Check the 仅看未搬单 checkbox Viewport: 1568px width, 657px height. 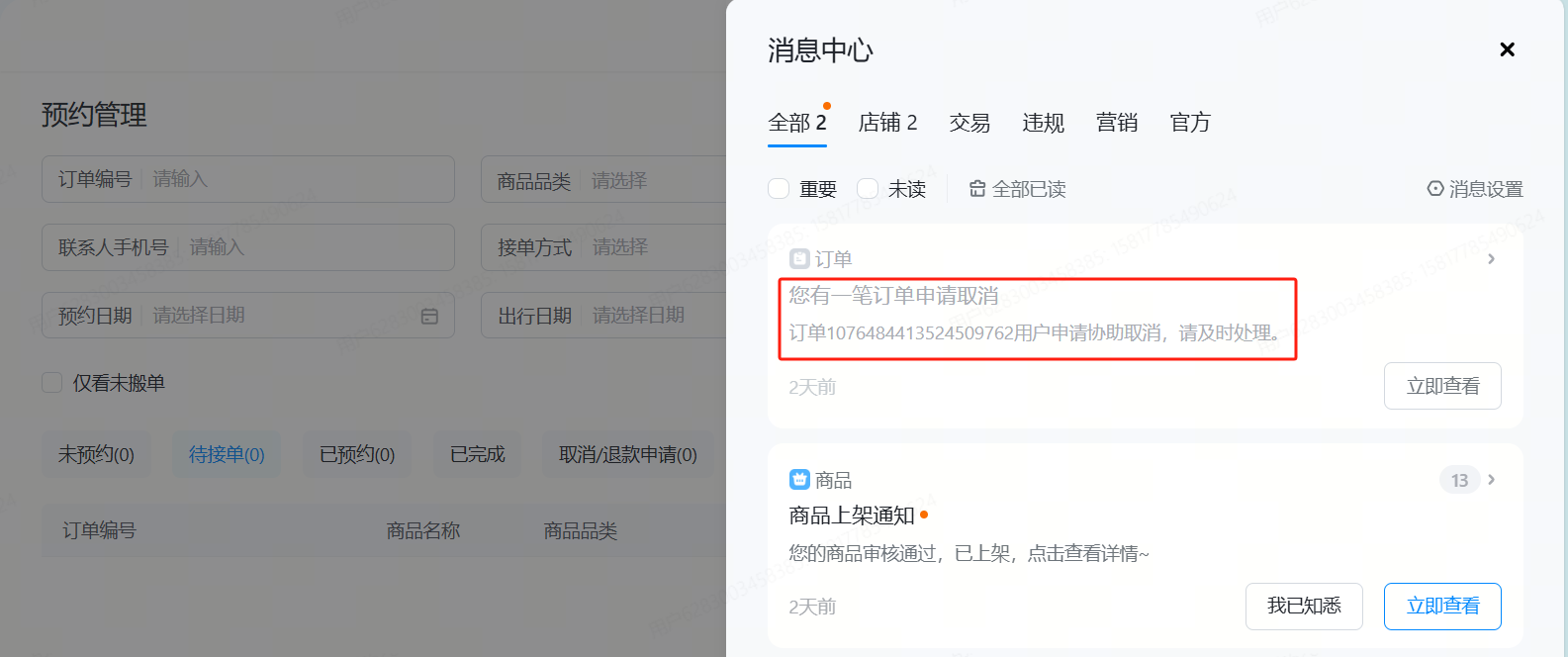[52, 383]
